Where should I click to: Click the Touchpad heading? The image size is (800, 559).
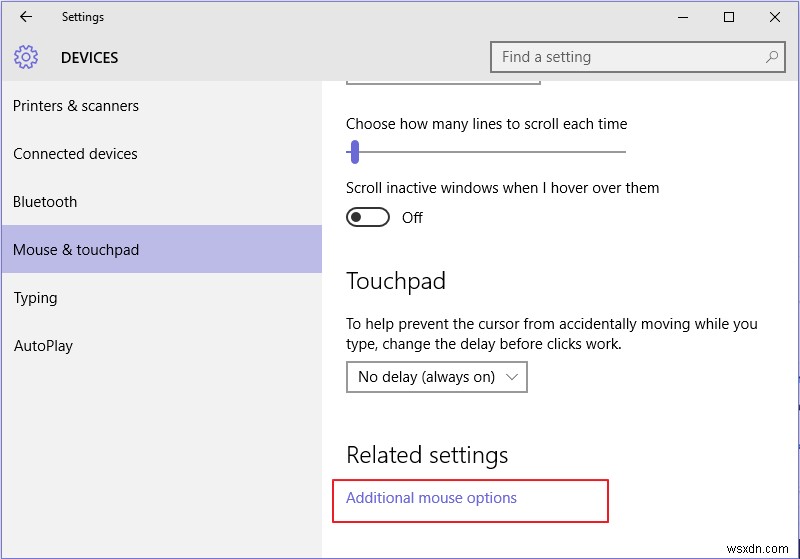[x=396, y=282]
